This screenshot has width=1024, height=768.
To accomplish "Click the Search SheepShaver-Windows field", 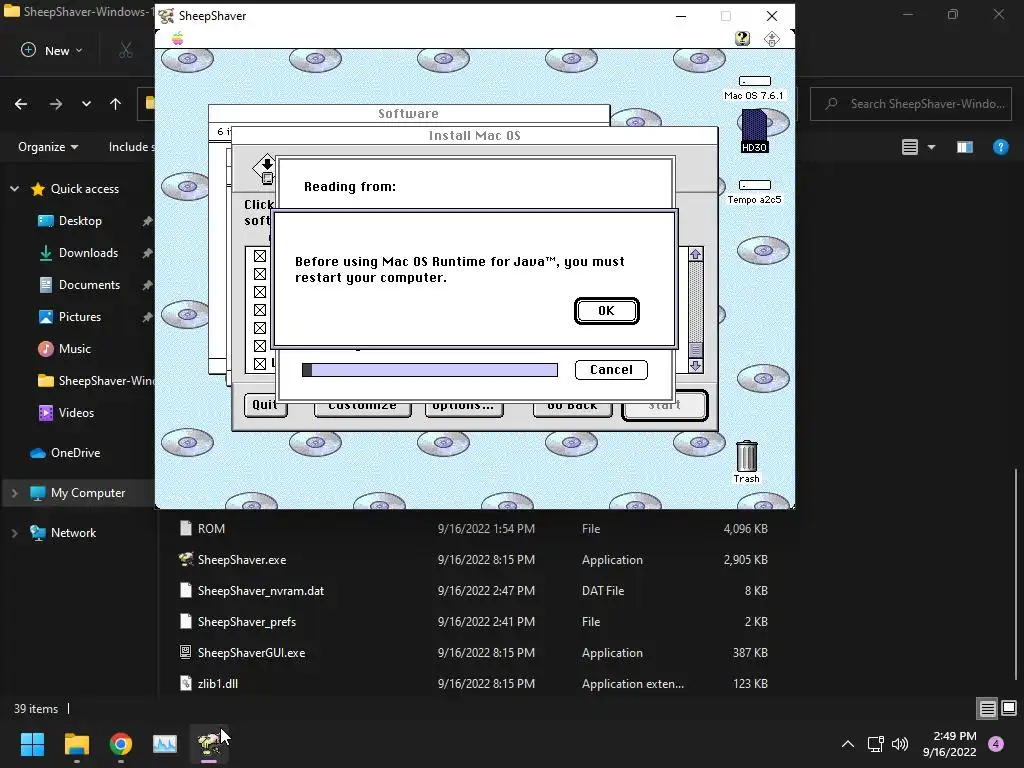I will pos(910,104).
